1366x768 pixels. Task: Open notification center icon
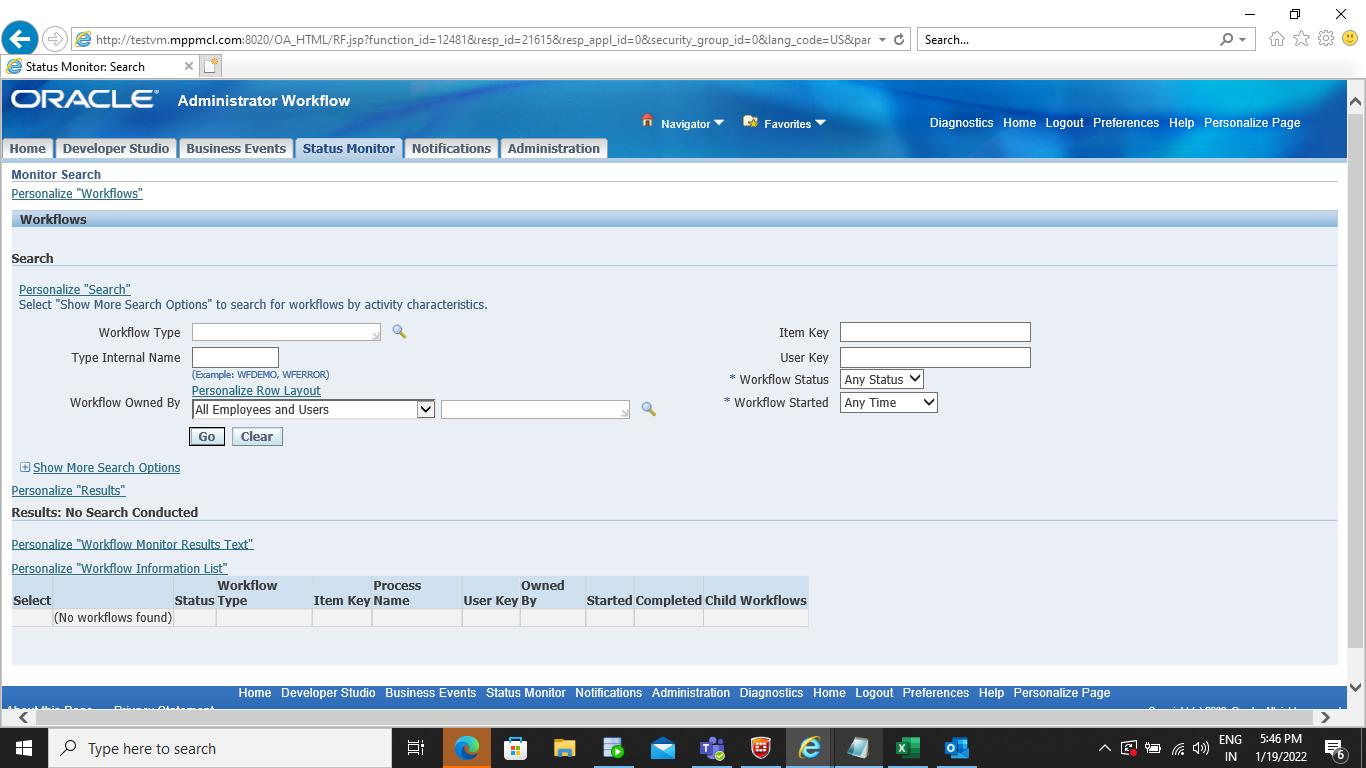(1335, 748)
